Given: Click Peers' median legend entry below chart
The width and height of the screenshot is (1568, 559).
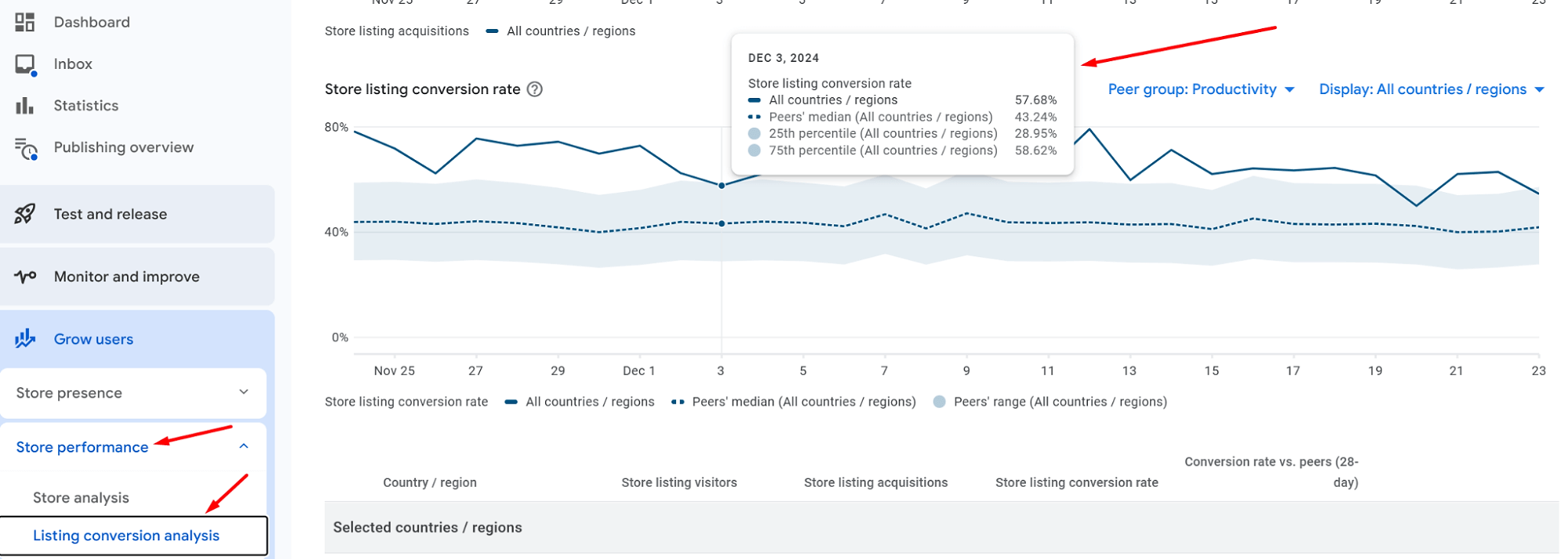Looking at the screenshot, I should [x=794, y=402].
